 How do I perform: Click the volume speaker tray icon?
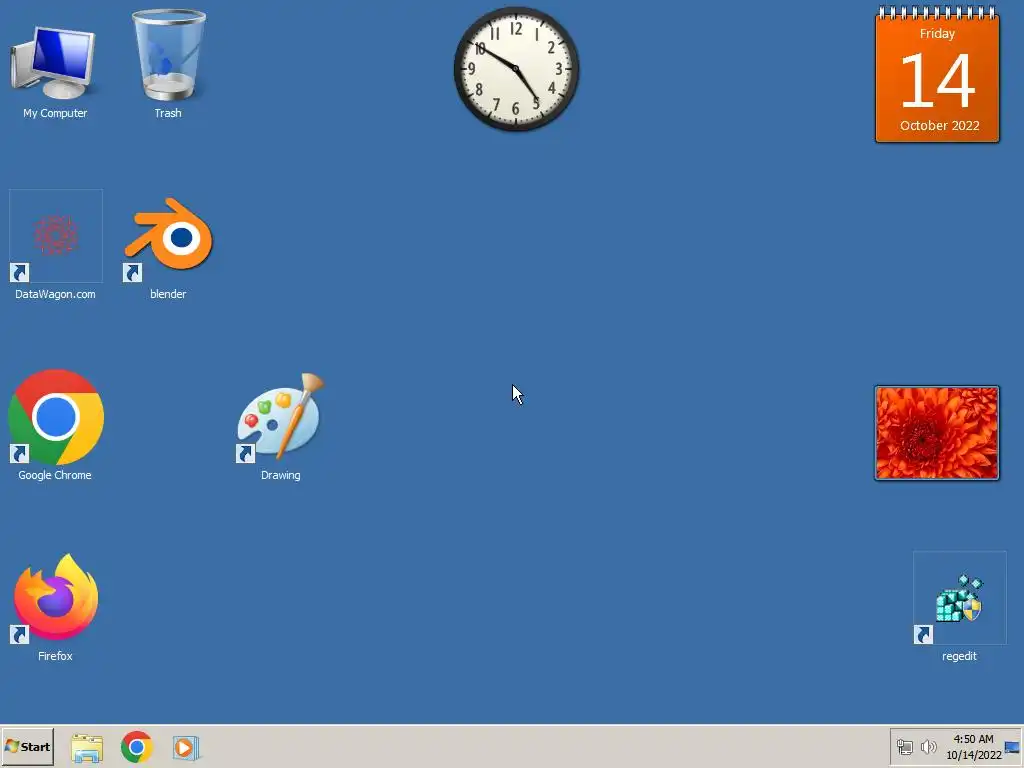click(928, 746)
